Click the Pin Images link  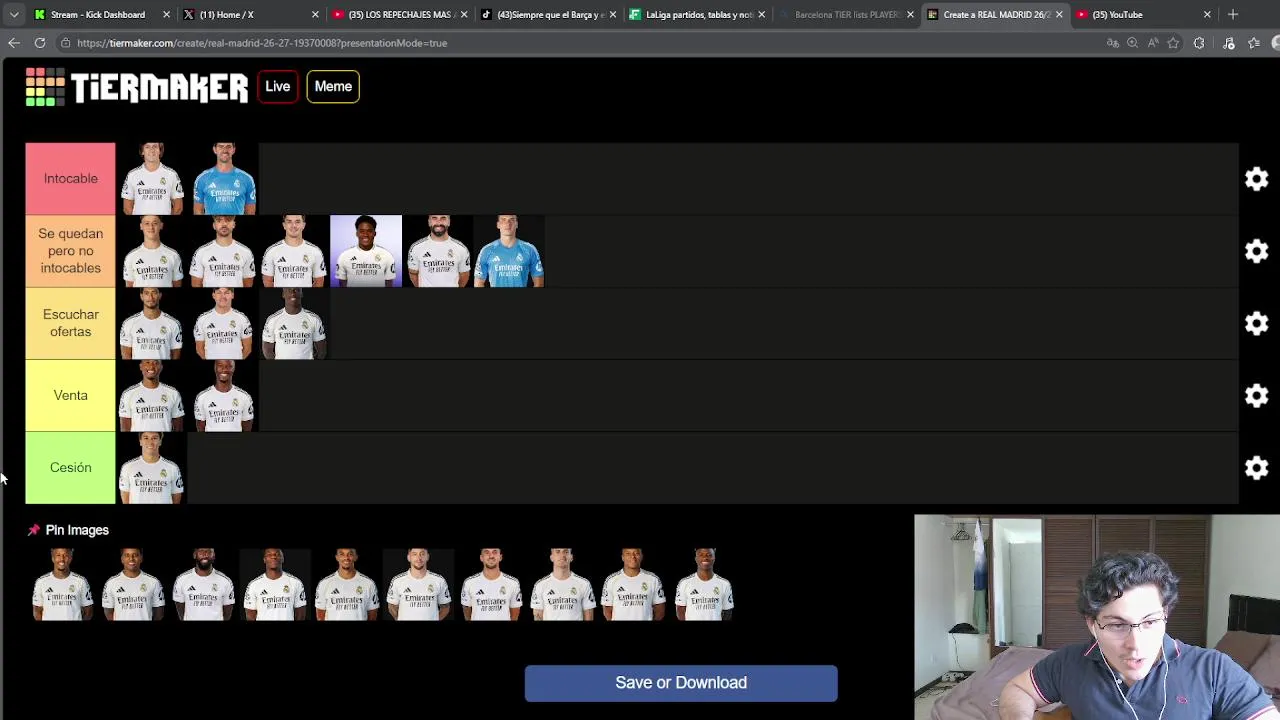(x=77, y=530)
